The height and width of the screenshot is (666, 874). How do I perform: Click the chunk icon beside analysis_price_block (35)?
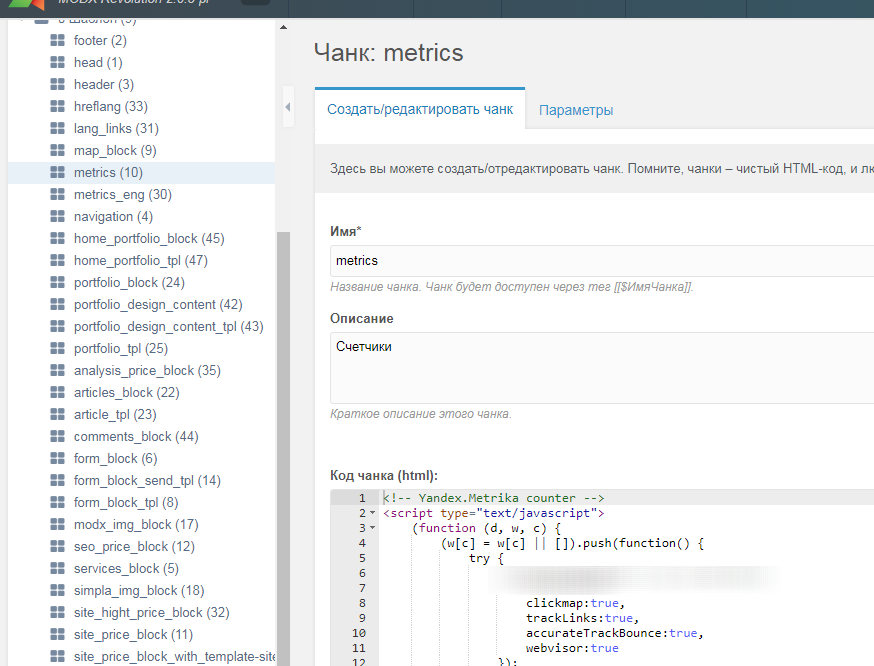(x=57, y=371)
